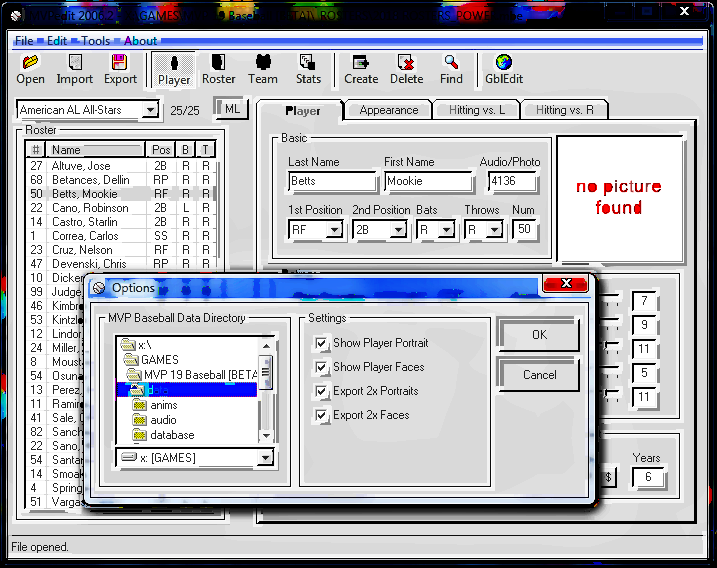717x568 pixels.
Task: Open the x: [GAMES] drive dropdown
Action: coord(266,458)
